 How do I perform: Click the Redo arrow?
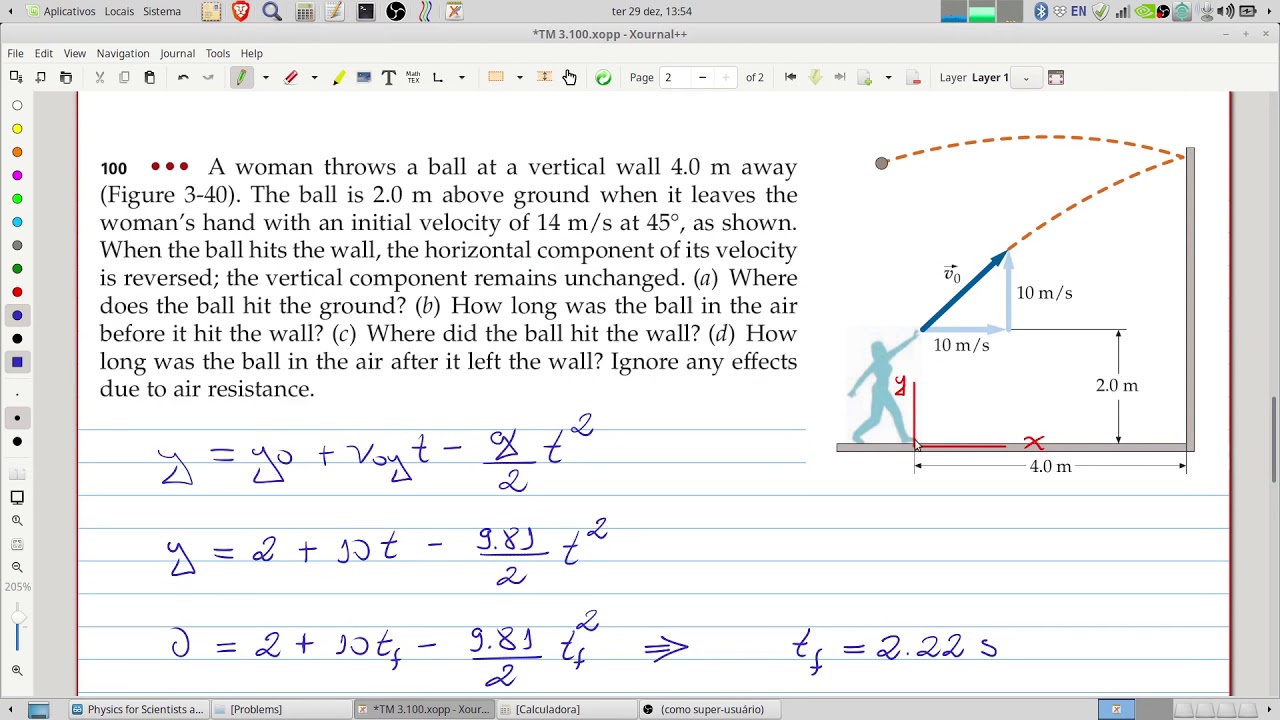click(x=208, y=77)
